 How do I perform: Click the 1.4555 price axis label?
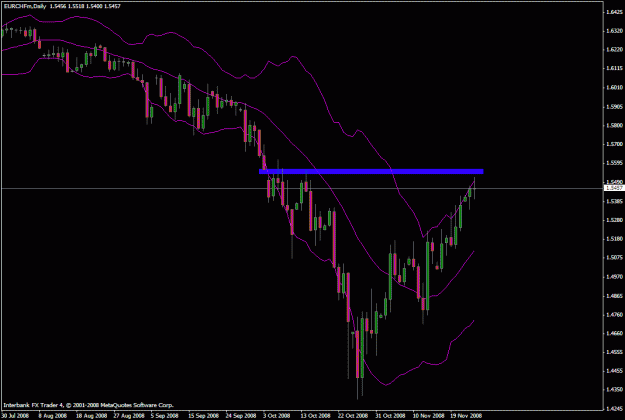[x=615, y=352]
